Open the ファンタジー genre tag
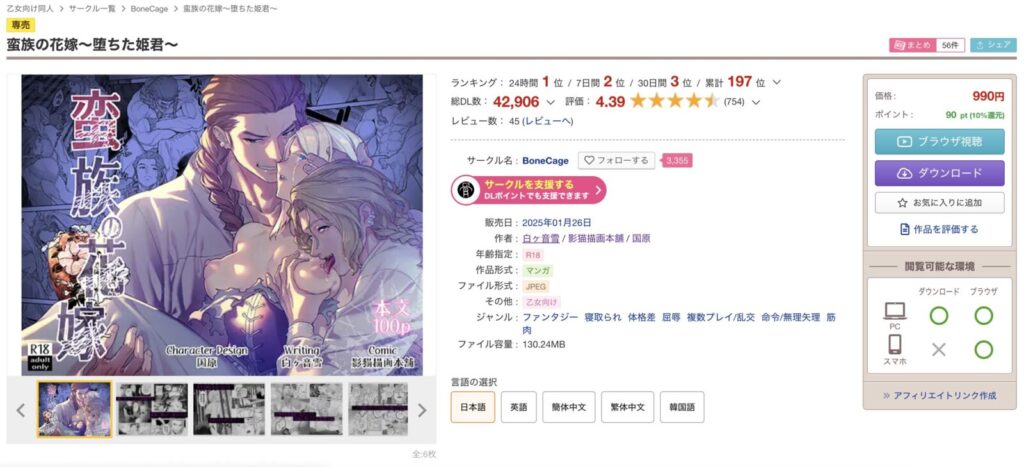Image resolution: width=1024 pixels, height=467 pixels. (551, 317)
